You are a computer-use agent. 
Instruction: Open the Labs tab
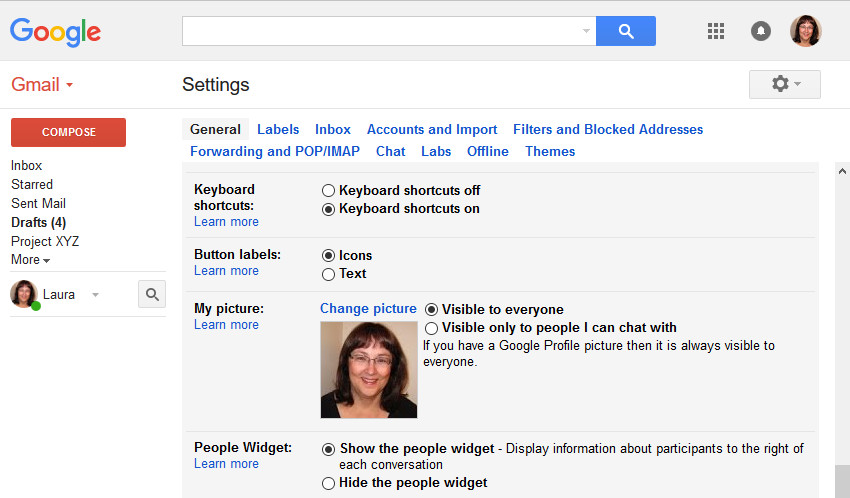436,151
